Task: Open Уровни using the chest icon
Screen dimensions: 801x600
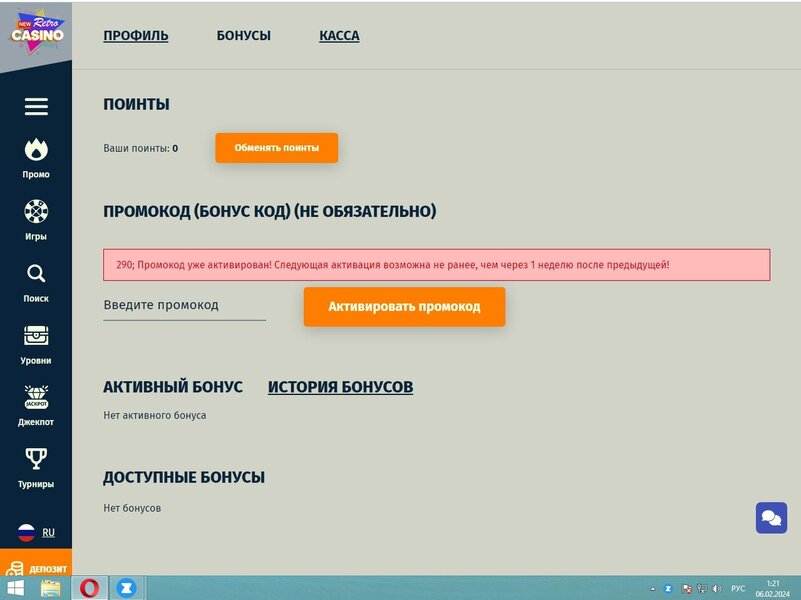Action: (36, 336)
